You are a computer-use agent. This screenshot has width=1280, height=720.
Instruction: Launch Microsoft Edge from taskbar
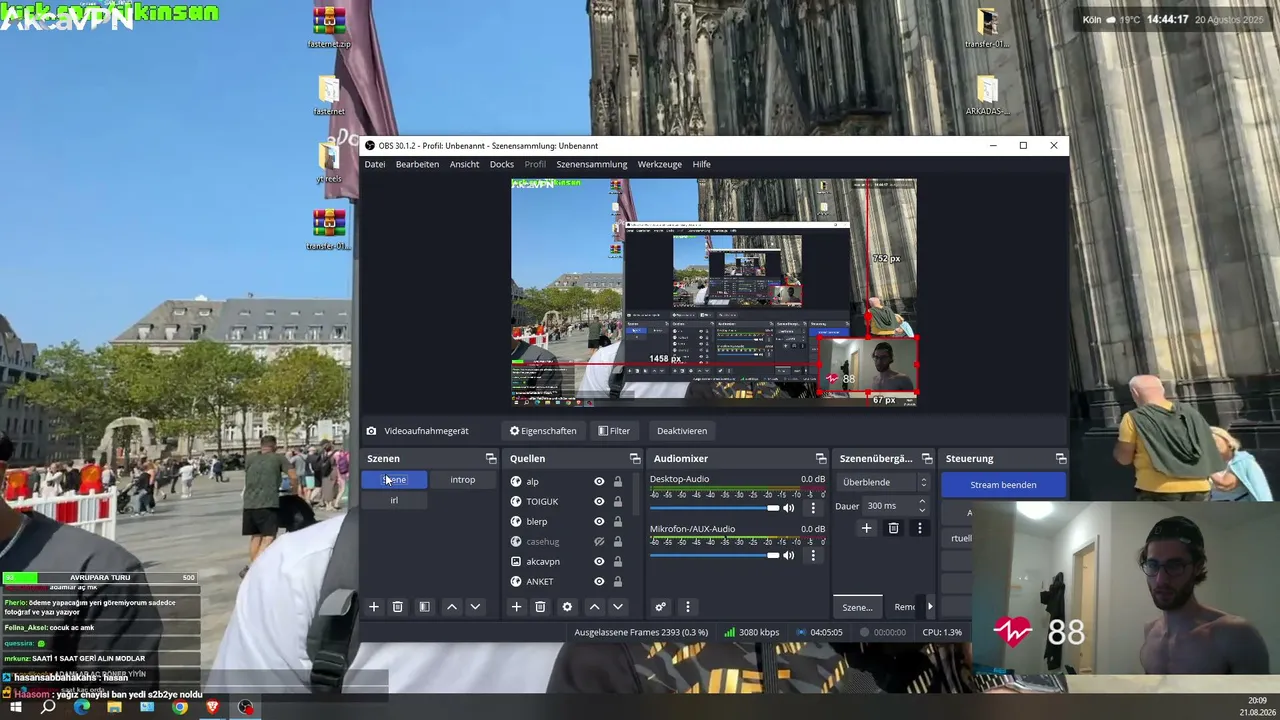click(x=82, y=707)
